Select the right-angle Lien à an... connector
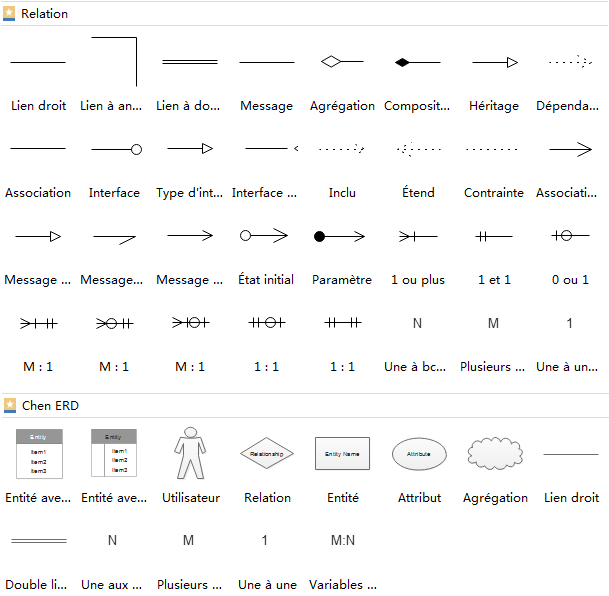This screenshot has height=596, width=609. tap(114, 61)
